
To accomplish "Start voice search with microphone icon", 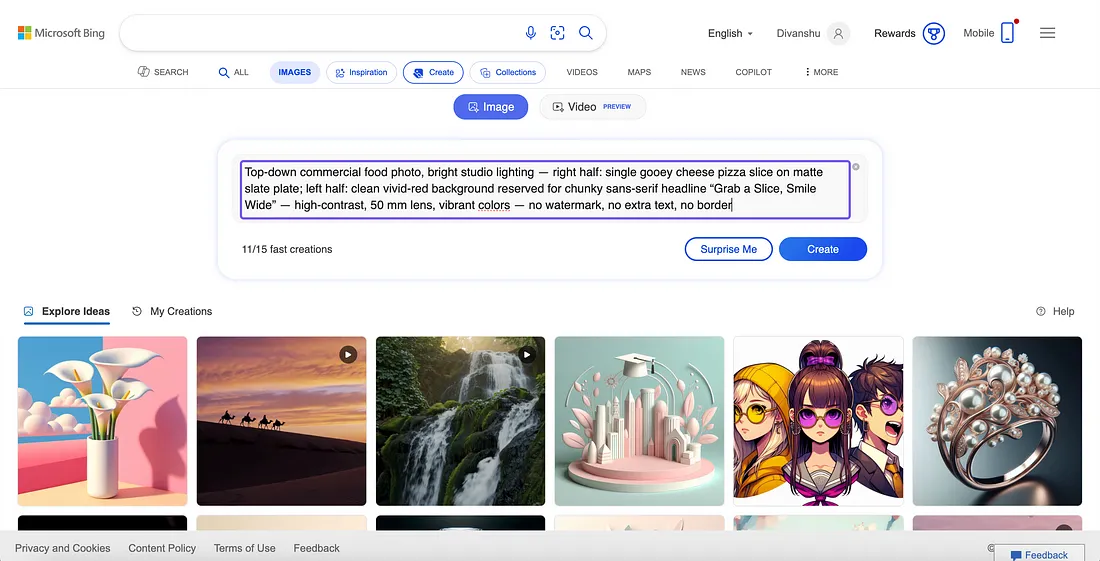I will click(x=531, y=33).
